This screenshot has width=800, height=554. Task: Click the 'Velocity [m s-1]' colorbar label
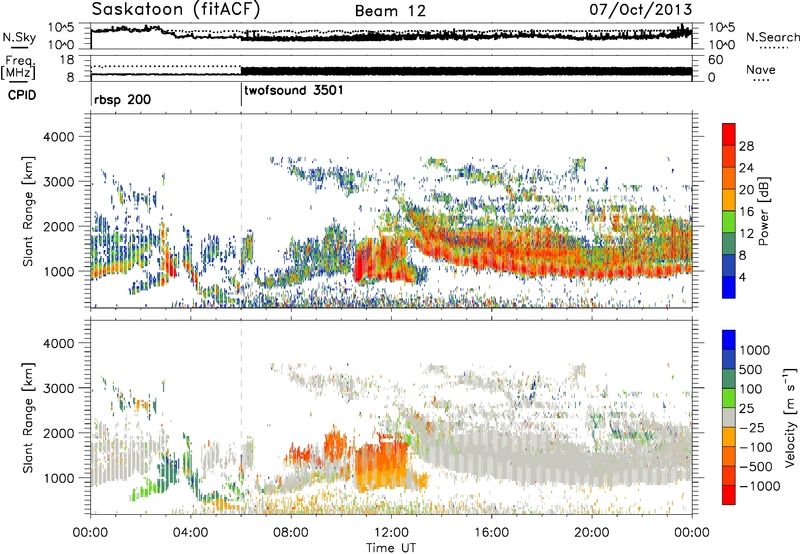[x=790, y=417]
